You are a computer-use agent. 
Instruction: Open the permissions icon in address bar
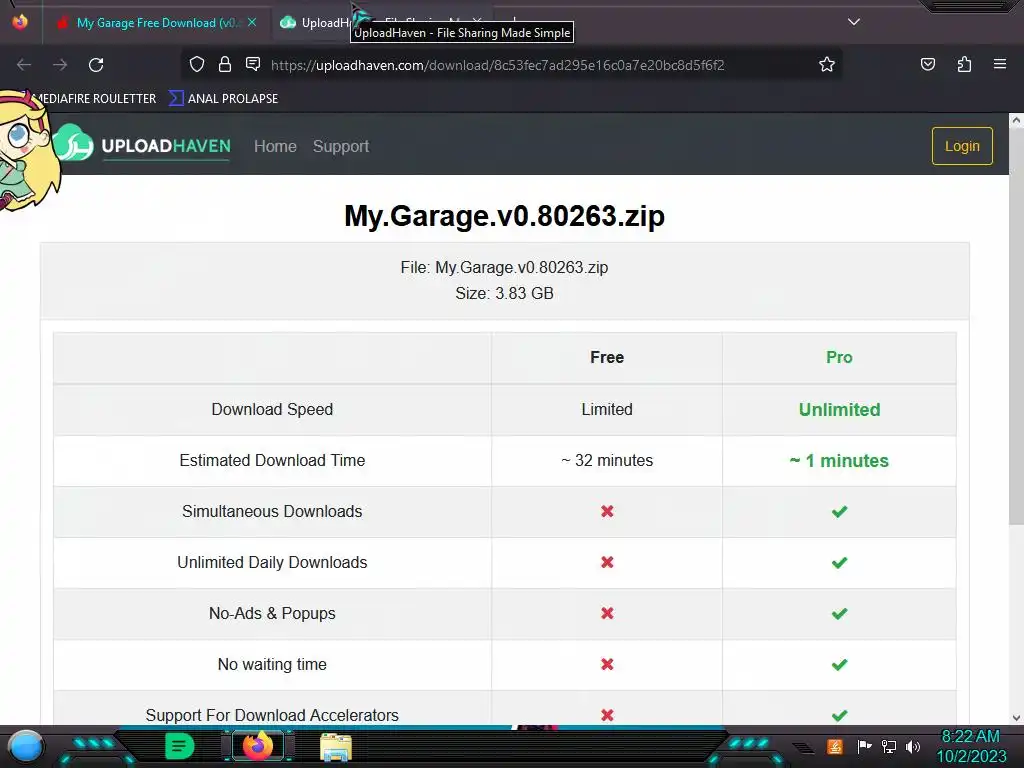[253, 64]
